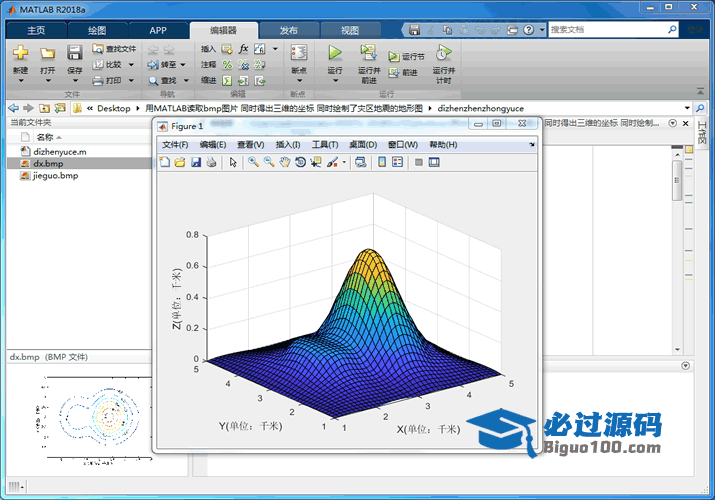Image resolution: width=715 pixels, height=500 pixels.
Task: Click the Insert Legend icon
Action: tap(398, 162)
